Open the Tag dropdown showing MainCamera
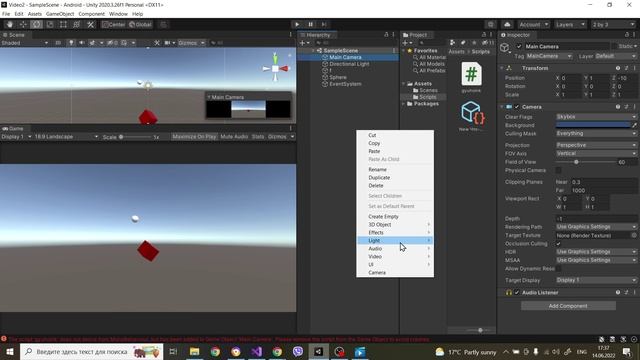Image resolution: width=640 pixels, height=360 pixels. point(549,56)
